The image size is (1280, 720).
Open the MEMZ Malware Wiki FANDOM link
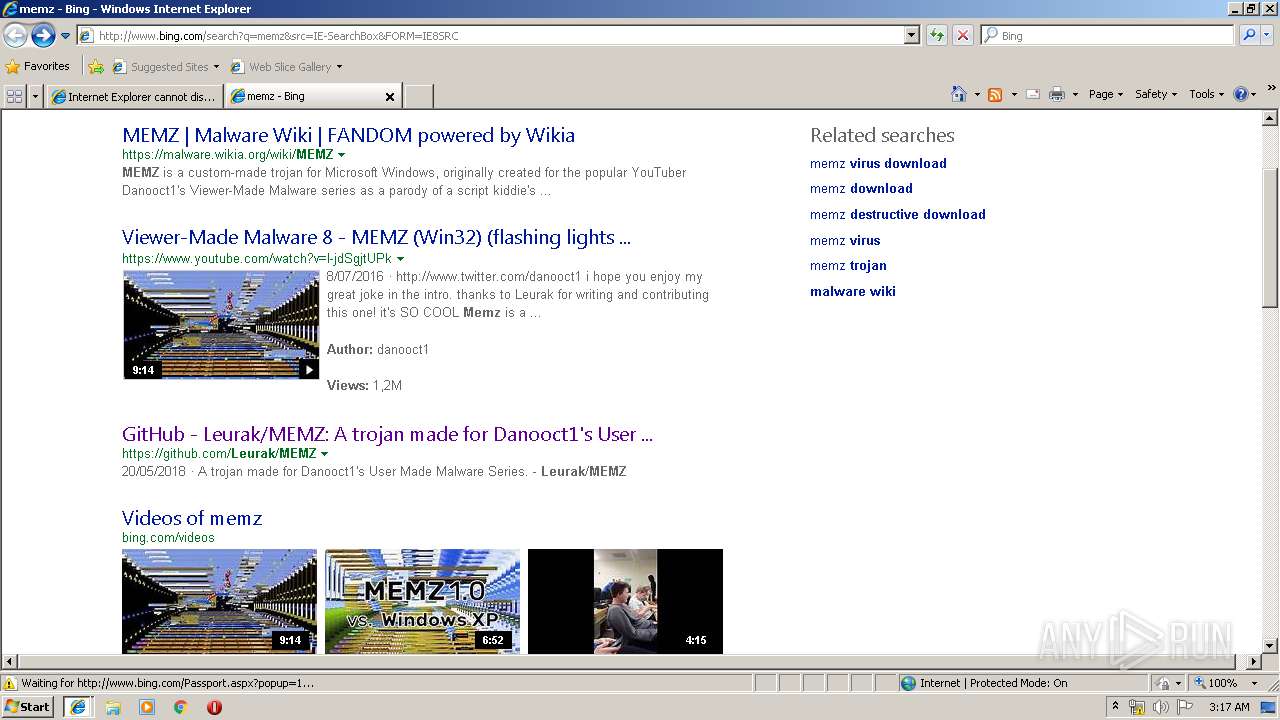tap(348, 135)
